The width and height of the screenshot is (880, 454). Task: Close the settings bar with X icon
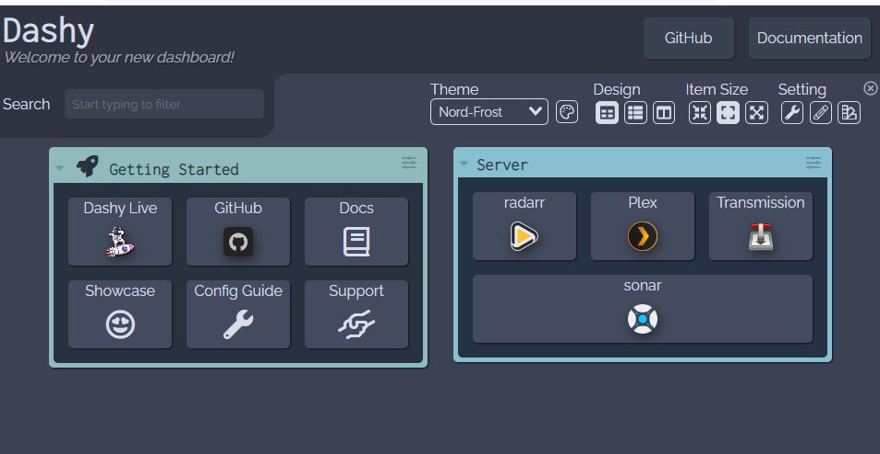click(870, 88)
